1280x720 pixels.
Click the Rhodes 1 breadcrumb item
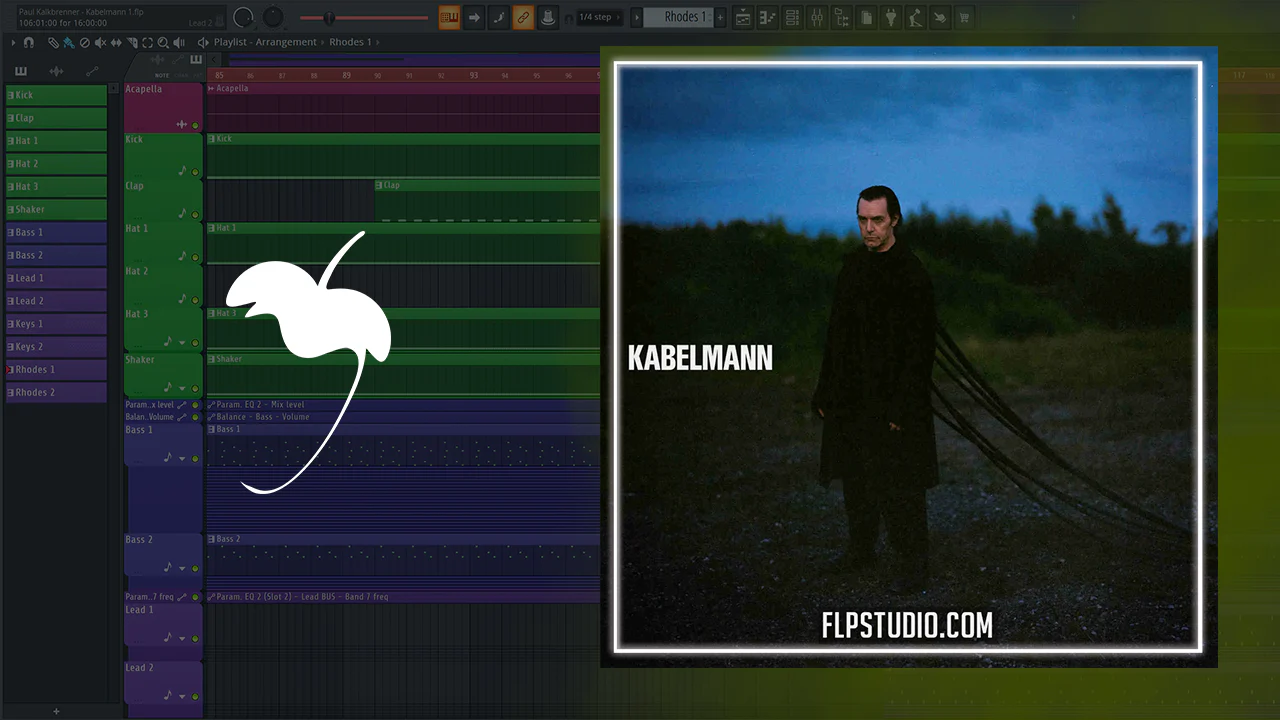click(x=350, y=42)
